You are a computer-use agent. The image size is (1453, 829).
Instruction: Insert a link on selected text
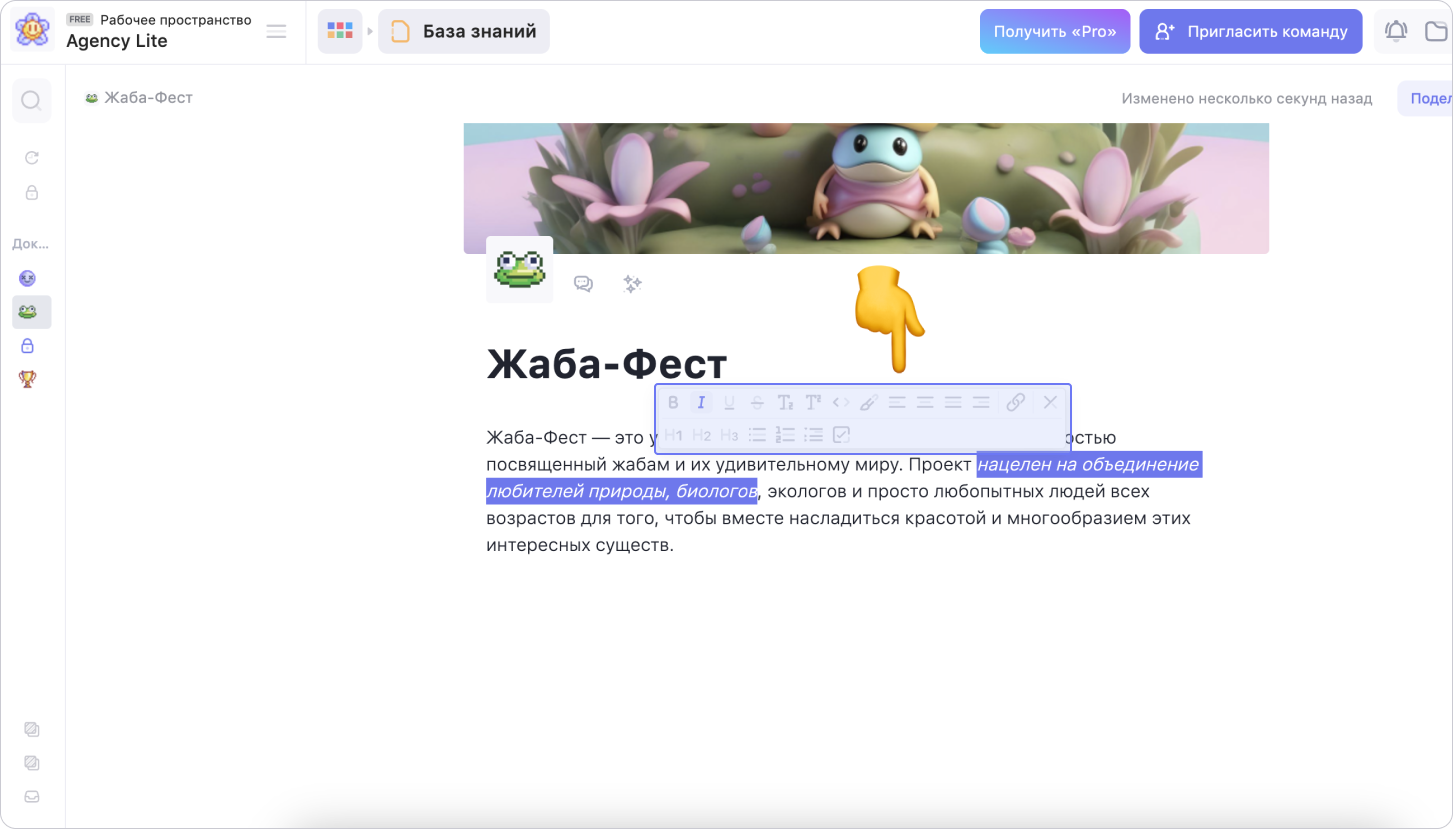[x=1015, y=402]
